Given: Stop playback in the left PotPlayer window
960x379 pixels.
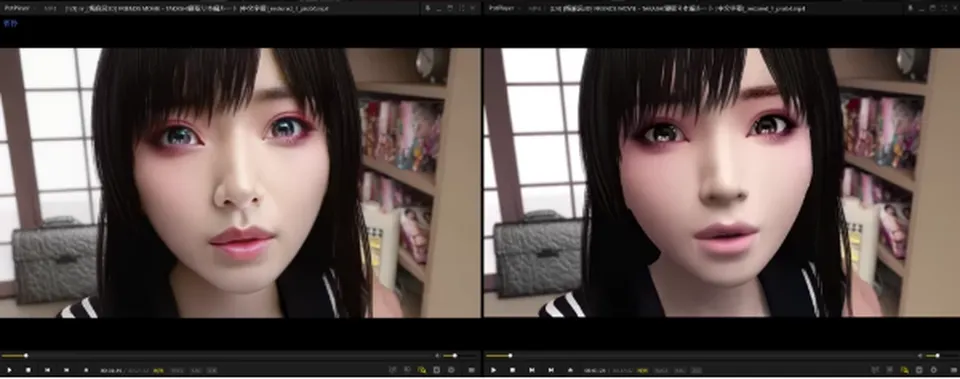Looking at the screenshot, I should coord(28,370).
